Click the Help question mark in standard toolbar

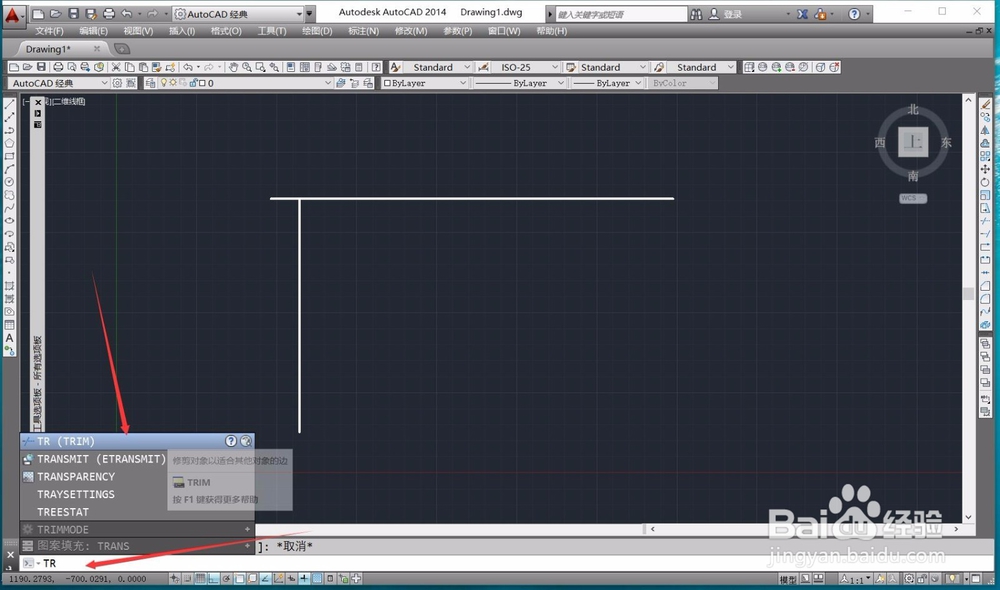click(x=376, y=67)
